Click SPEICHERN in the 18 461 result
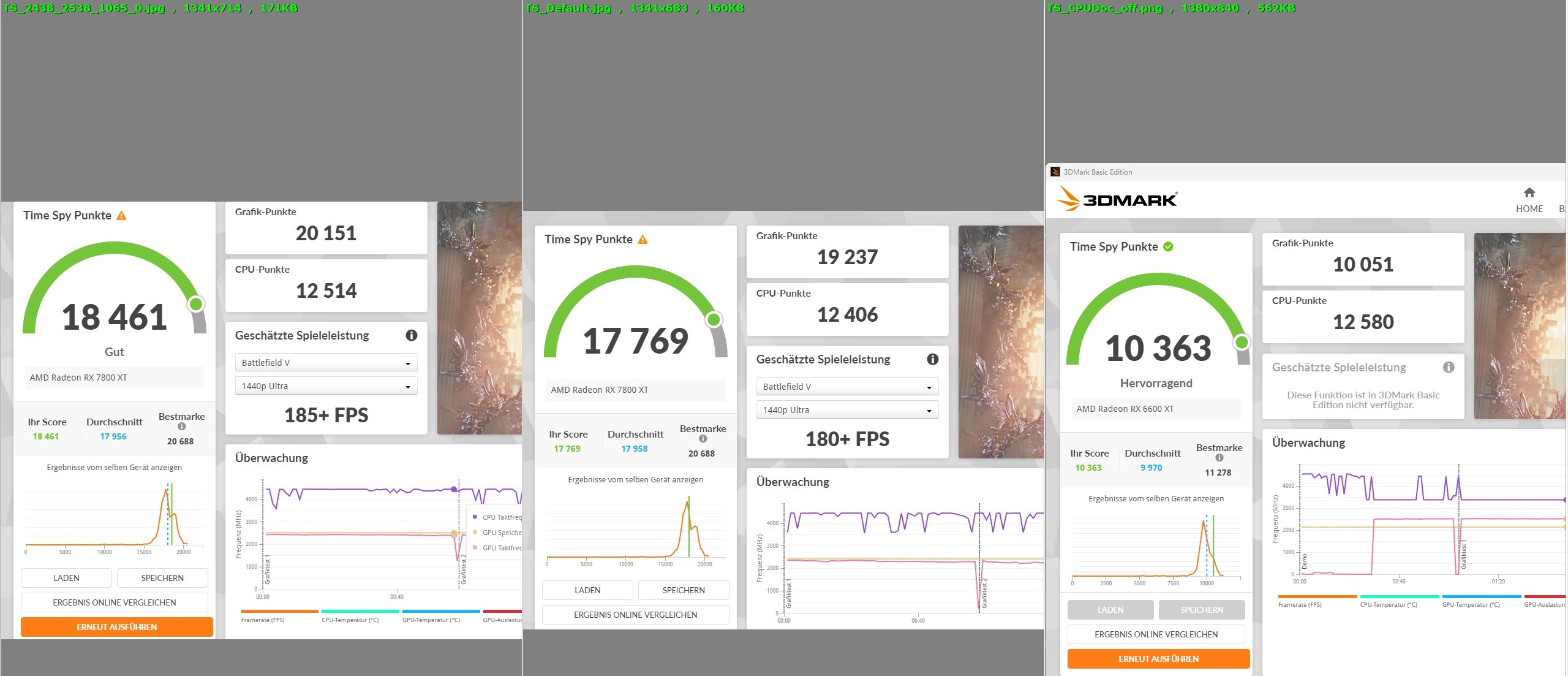 click(162, 578)
